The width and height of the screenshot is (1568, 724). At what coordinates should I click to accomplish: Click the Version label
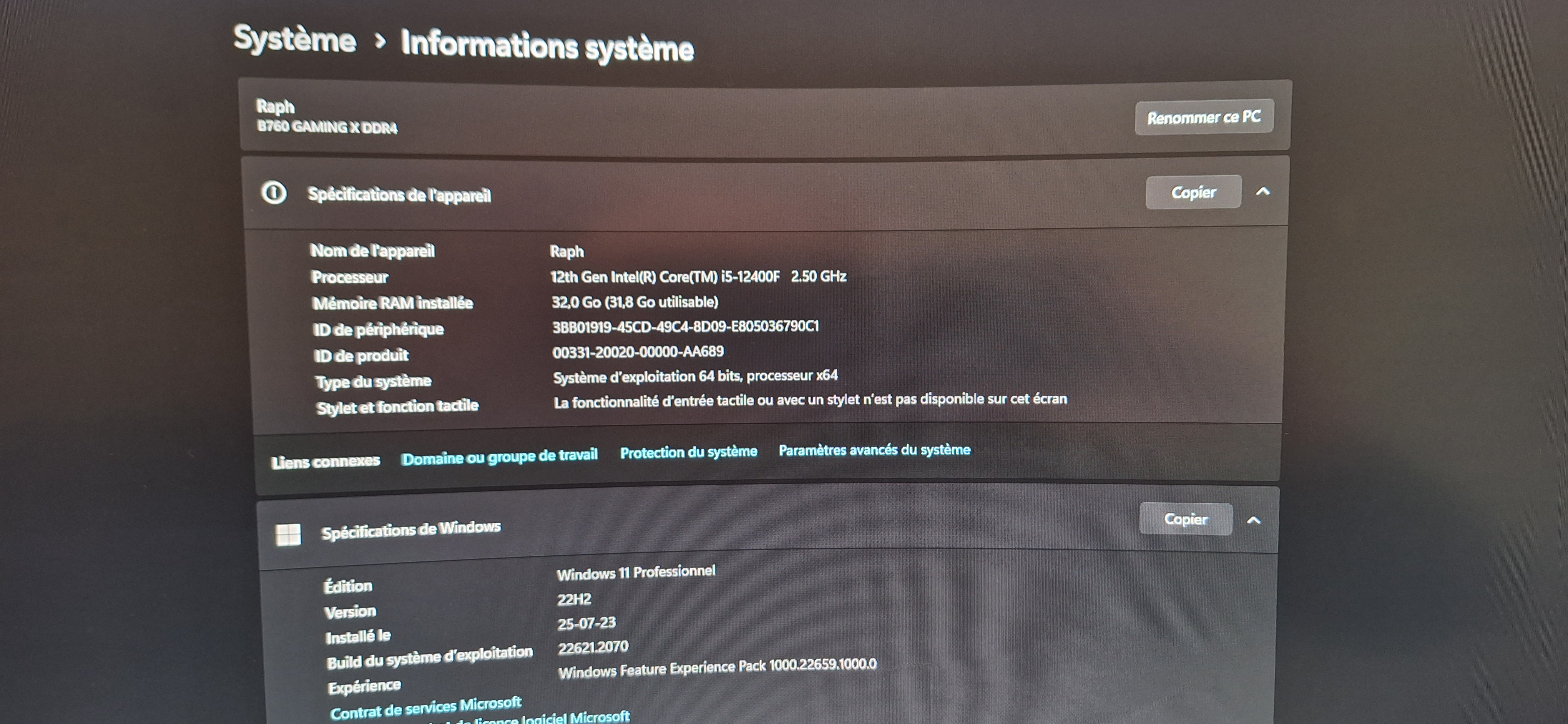350,612
